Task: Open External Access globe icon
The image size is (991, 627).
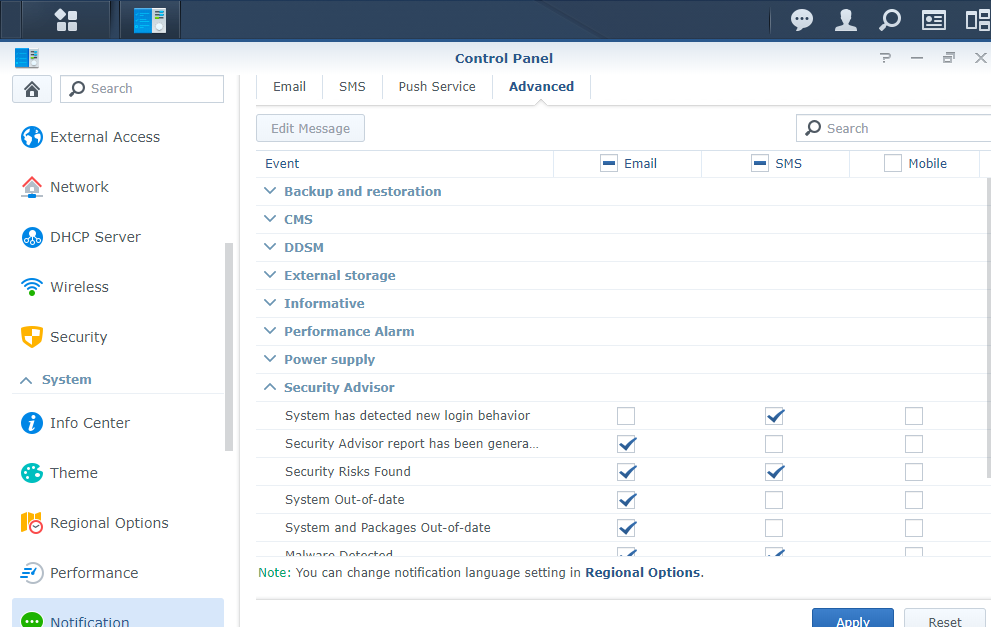Action: tap(32, 137)
